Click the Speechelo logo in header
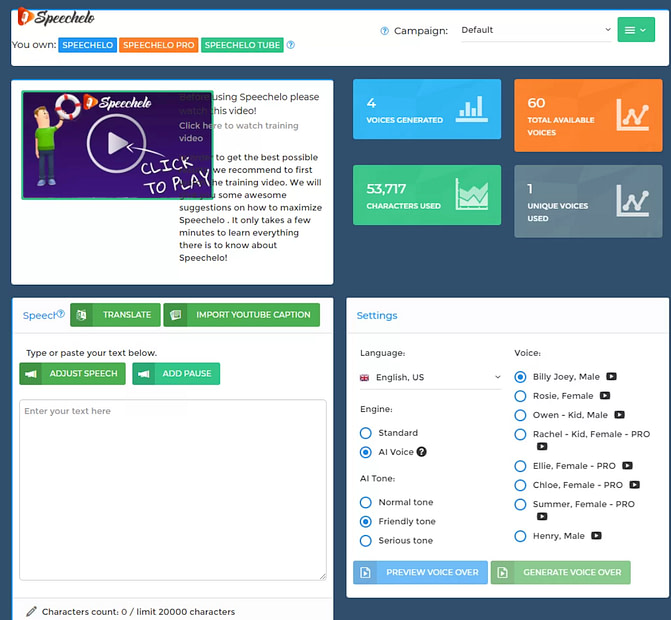 click(56, 17)
